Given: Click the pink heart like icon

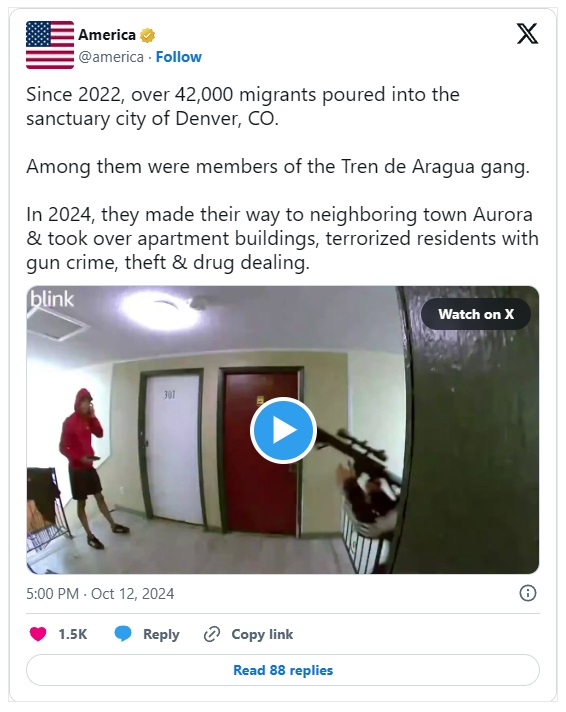Looking at the screenshot, I should pyautogui.click(x=38, y=634).
